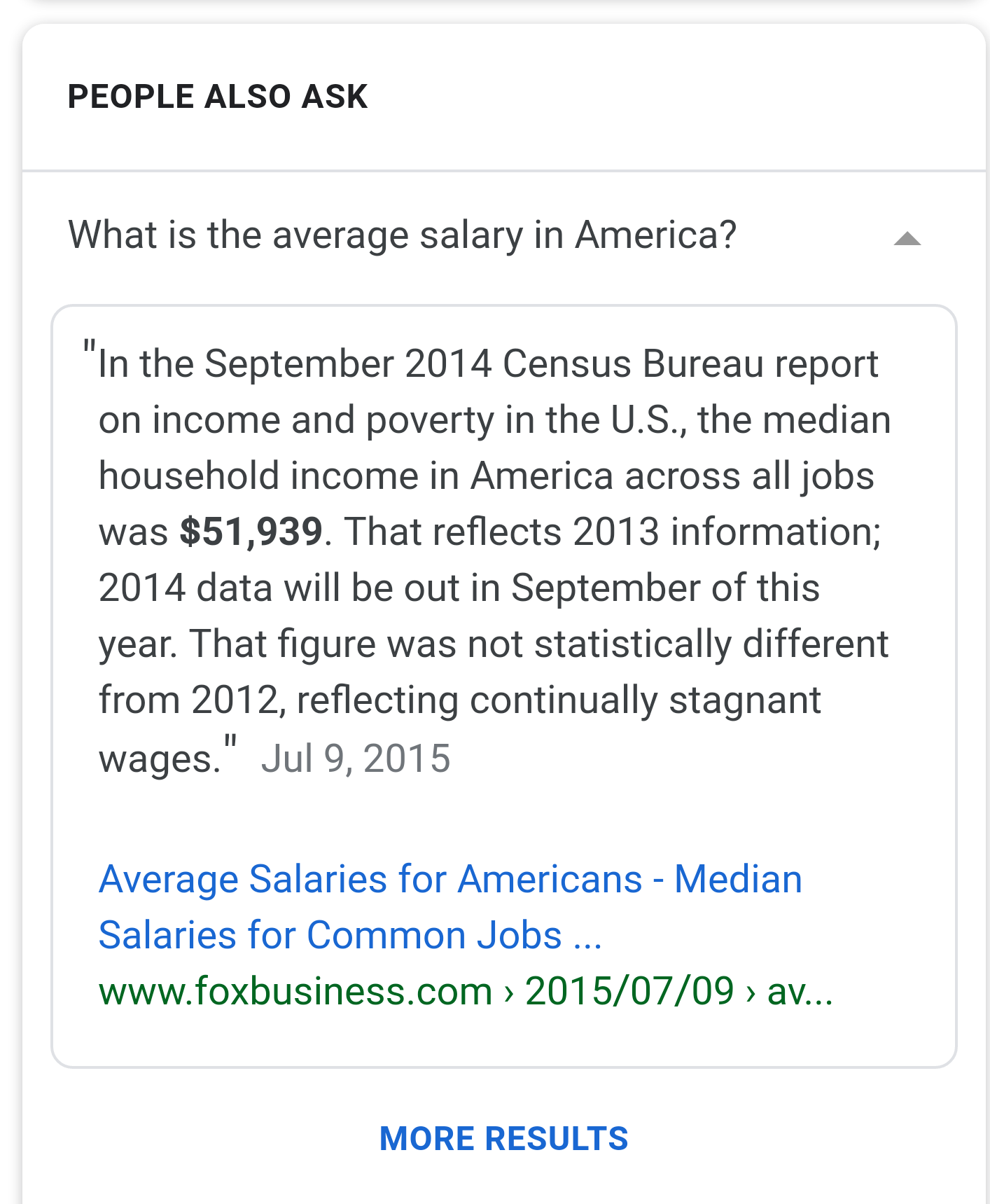This screenshot has width=990, height=1204.
Task: Click the www.foxbusiness.com green URL
Action: point(295,991)
